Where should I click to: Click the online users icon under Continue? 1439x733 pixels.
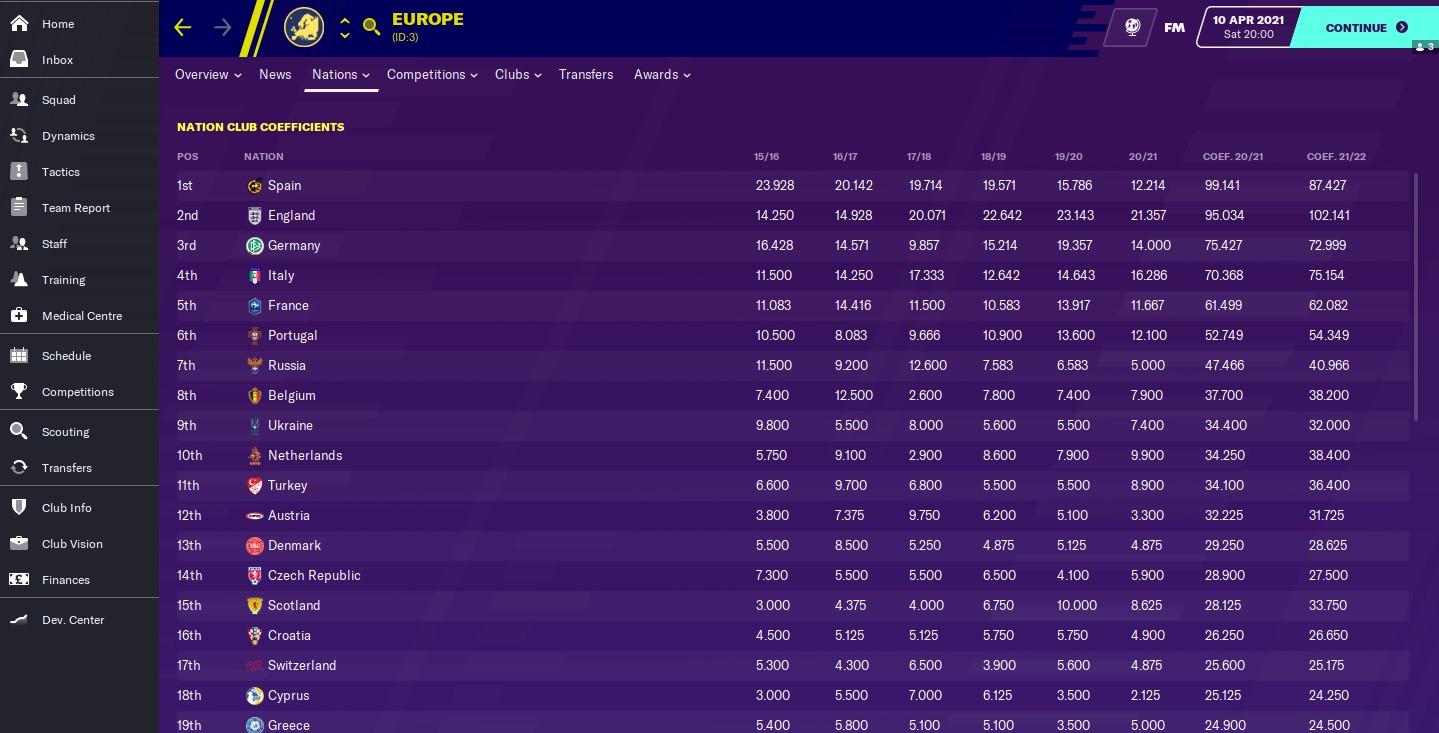point(1424,46)
